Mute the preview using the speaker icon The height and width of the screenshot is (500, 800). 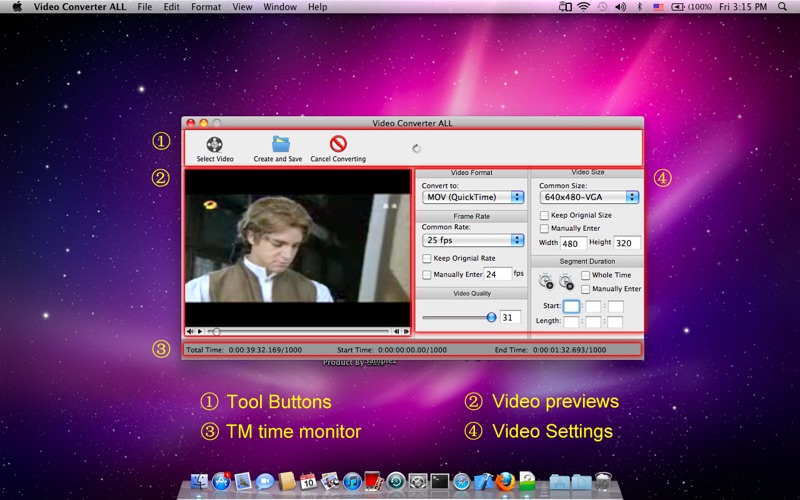click(190, 331)
